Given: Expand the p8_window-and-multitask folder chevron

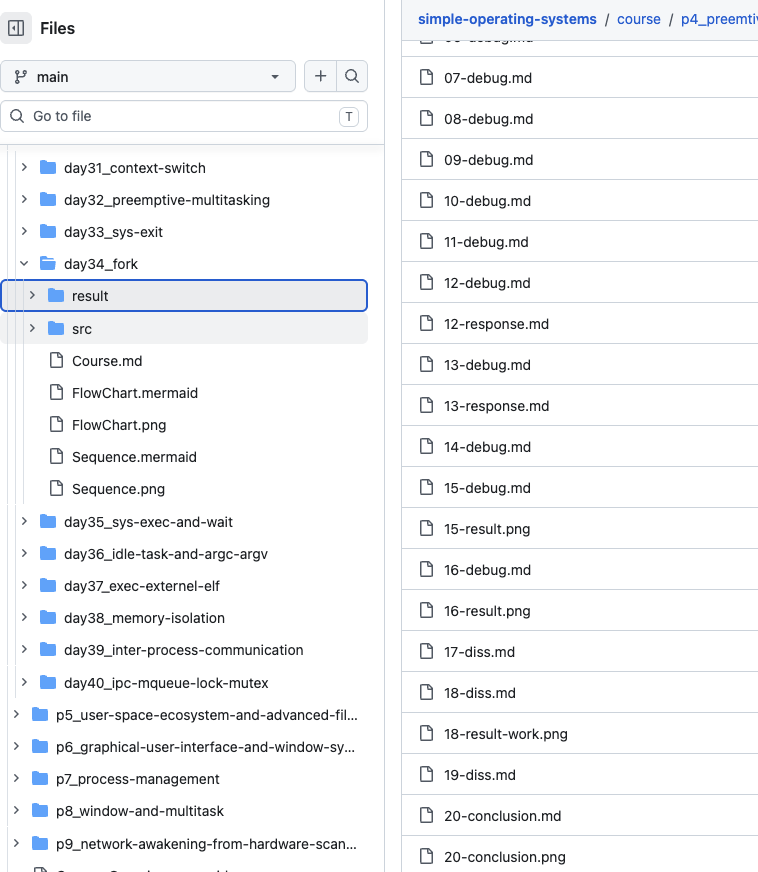Looking at the screenshot, I should (x=16, y=811).
